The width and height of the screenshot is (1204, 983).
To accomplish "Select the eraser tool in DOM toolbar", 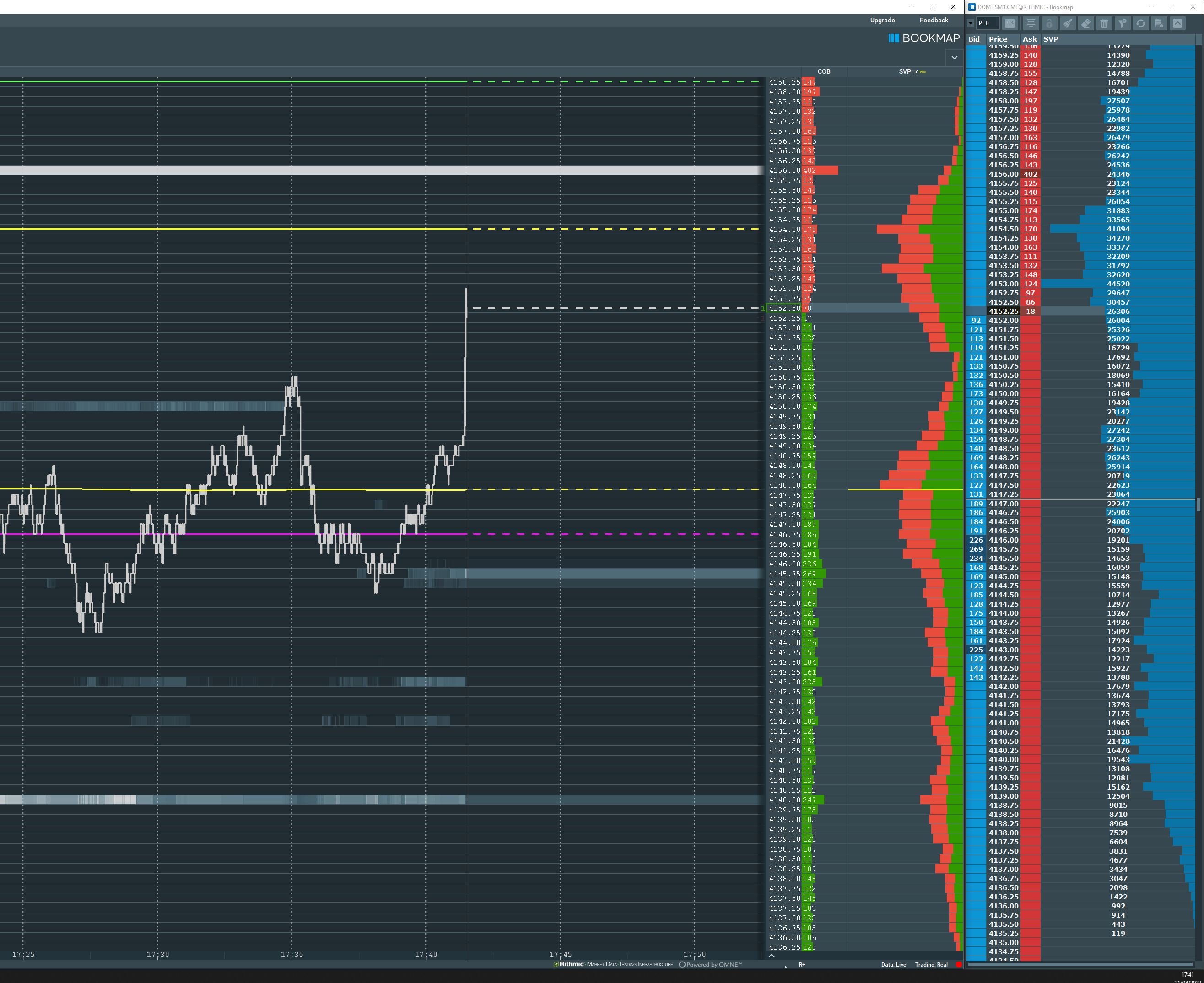I will pyautogui.click(x=1085, y=23).
